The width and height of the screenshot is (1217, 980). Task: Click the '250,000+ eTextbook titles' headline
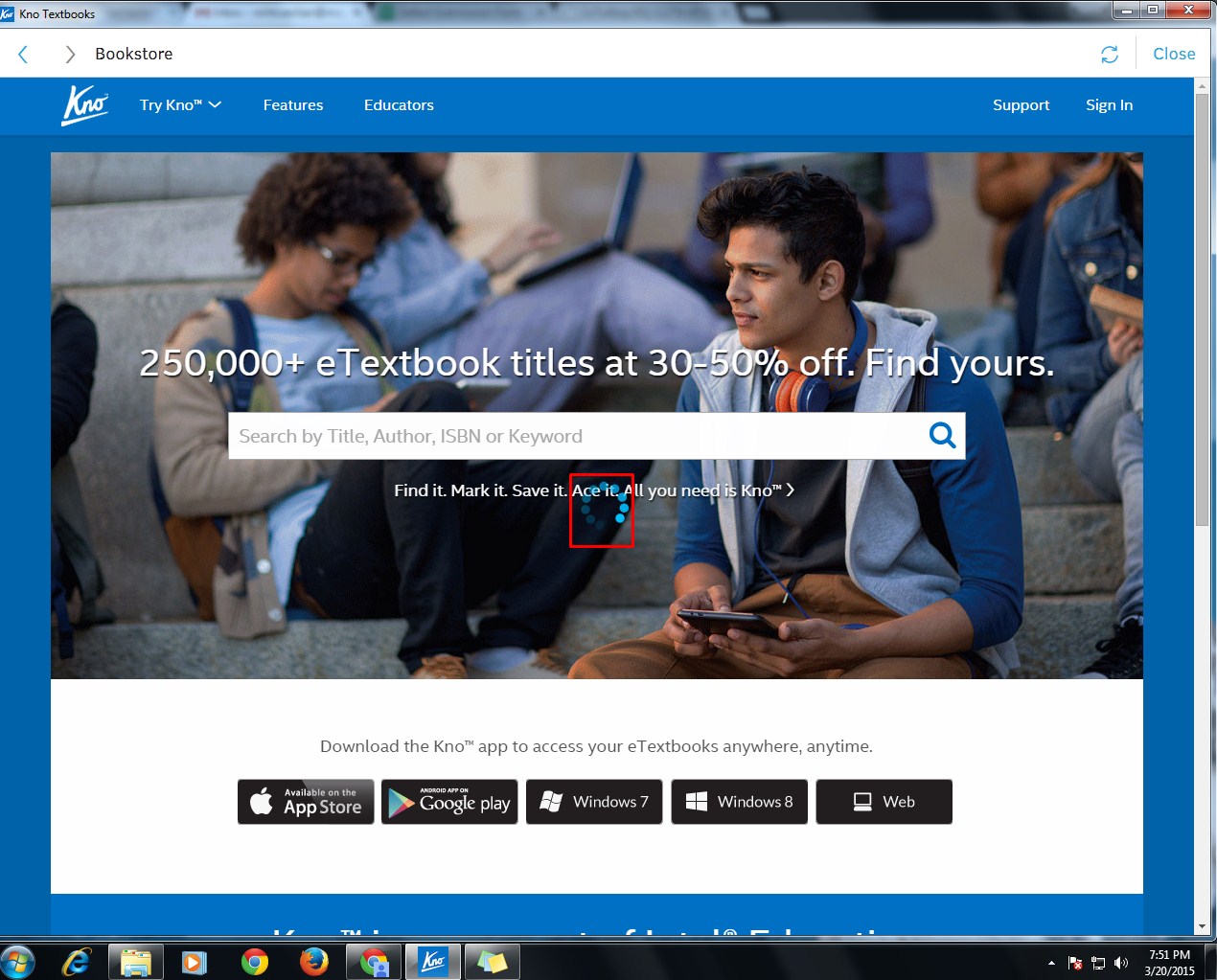[x=596, y=363]
